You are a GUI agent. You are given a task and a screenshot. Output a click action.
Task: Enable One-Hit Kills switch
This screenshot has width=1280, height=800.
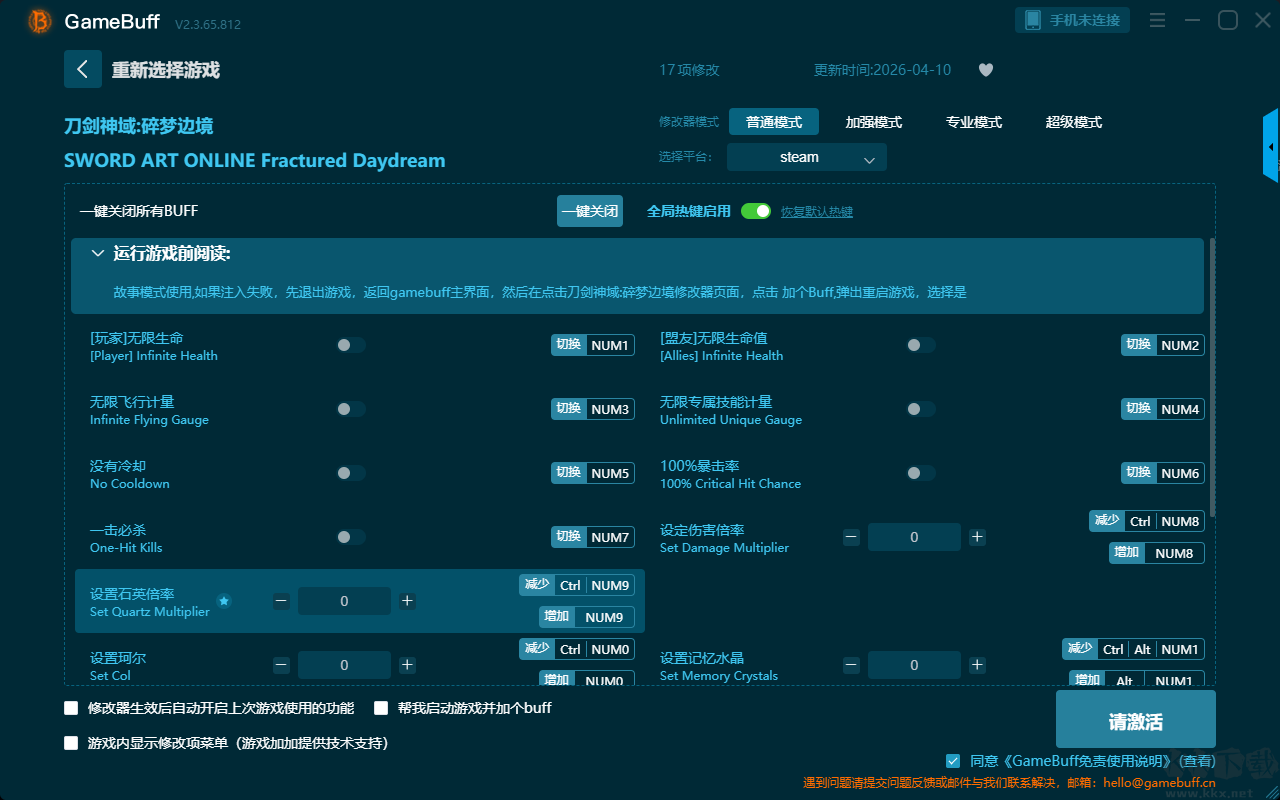(x=351, y=537)
